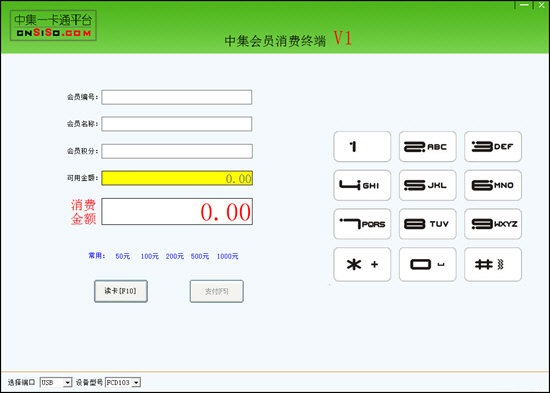Choose the 100元 quick amount

[149, 257]
